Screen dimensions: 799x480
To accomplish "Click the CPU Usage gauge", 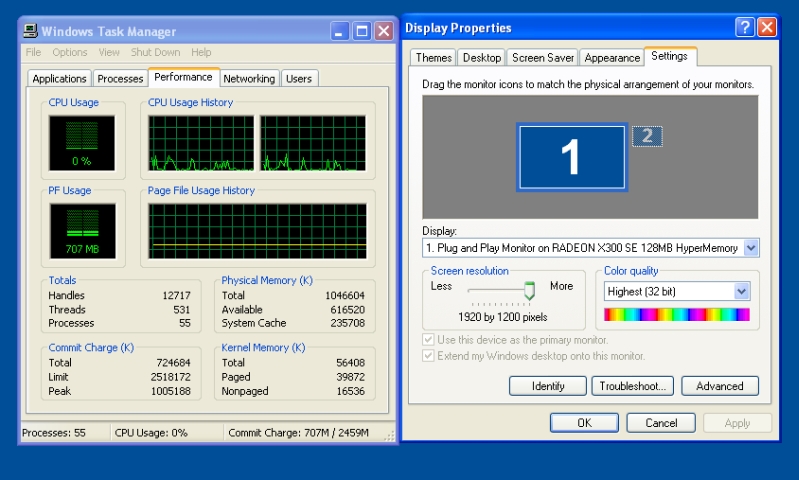I will 82,143.
